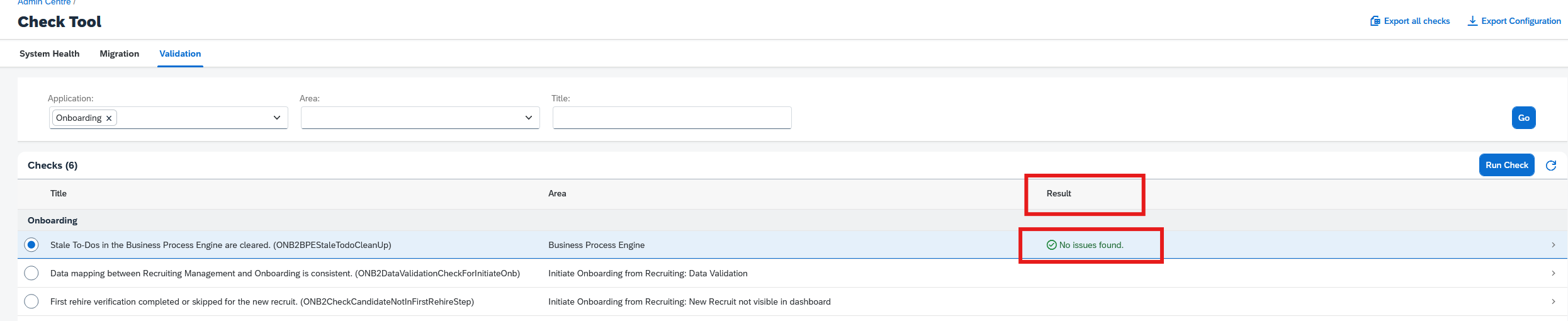Open details arrow for Data mapping row
This screenshot has height=321, width=1568.
(1554, 273)
